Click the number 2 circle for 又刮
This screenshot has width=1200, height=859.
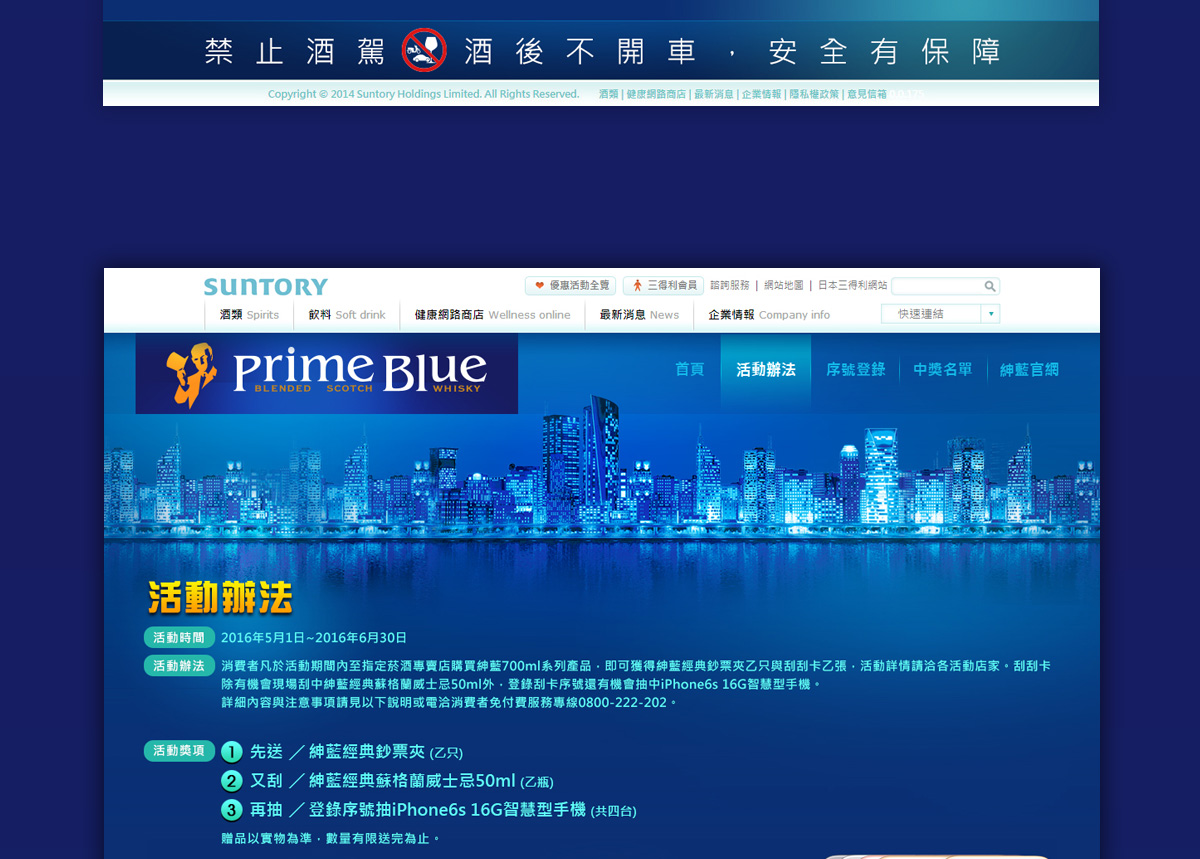click(x=232, y=781)
